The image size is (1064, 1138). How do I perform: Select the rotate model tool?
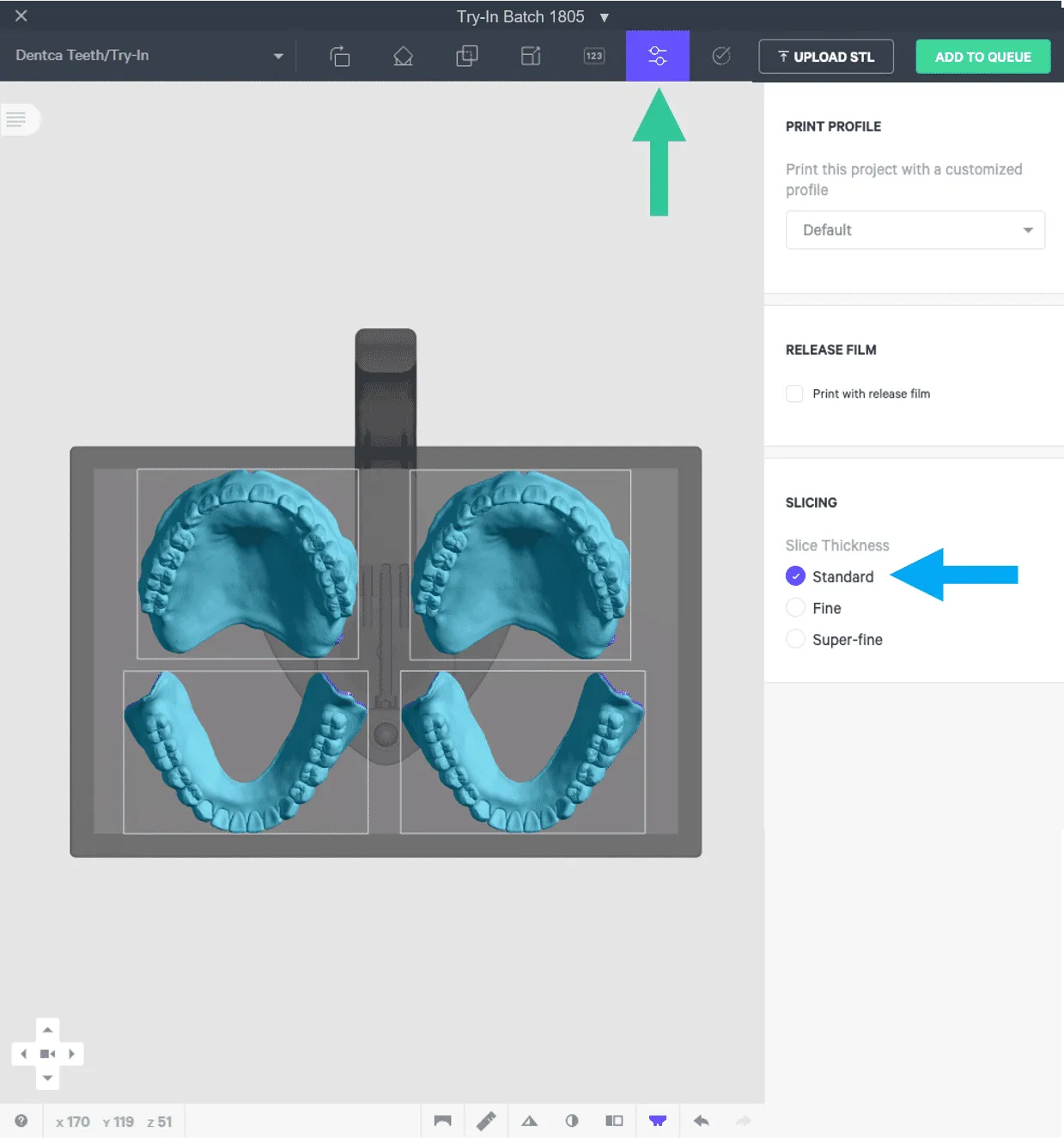click(x=340, y=57)
